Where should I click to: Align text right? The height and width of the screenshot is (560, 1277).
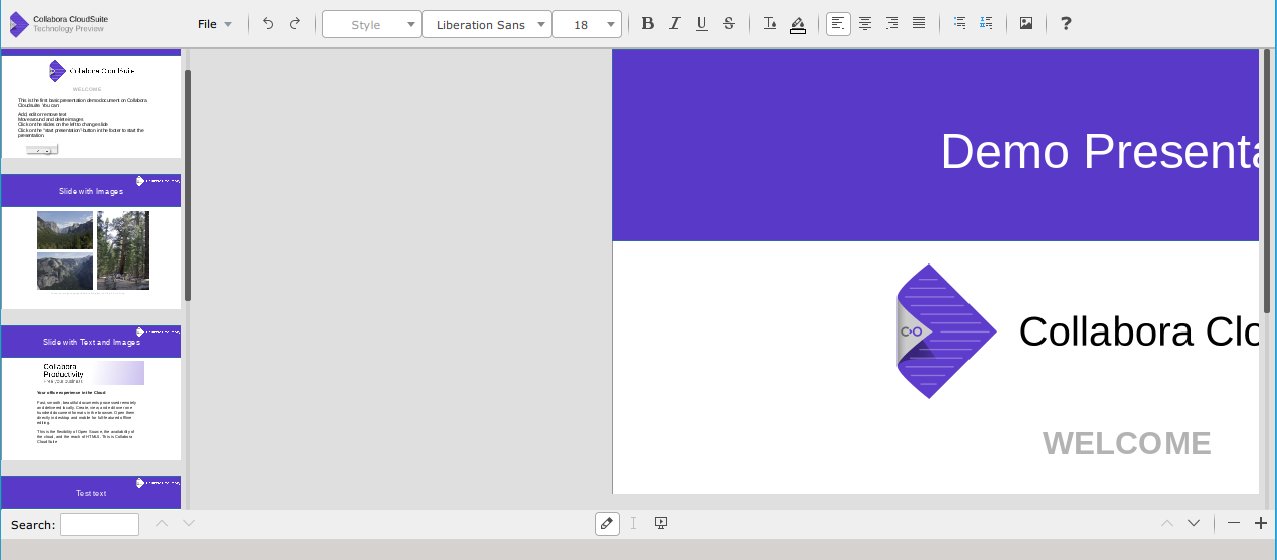click(892, 24)
